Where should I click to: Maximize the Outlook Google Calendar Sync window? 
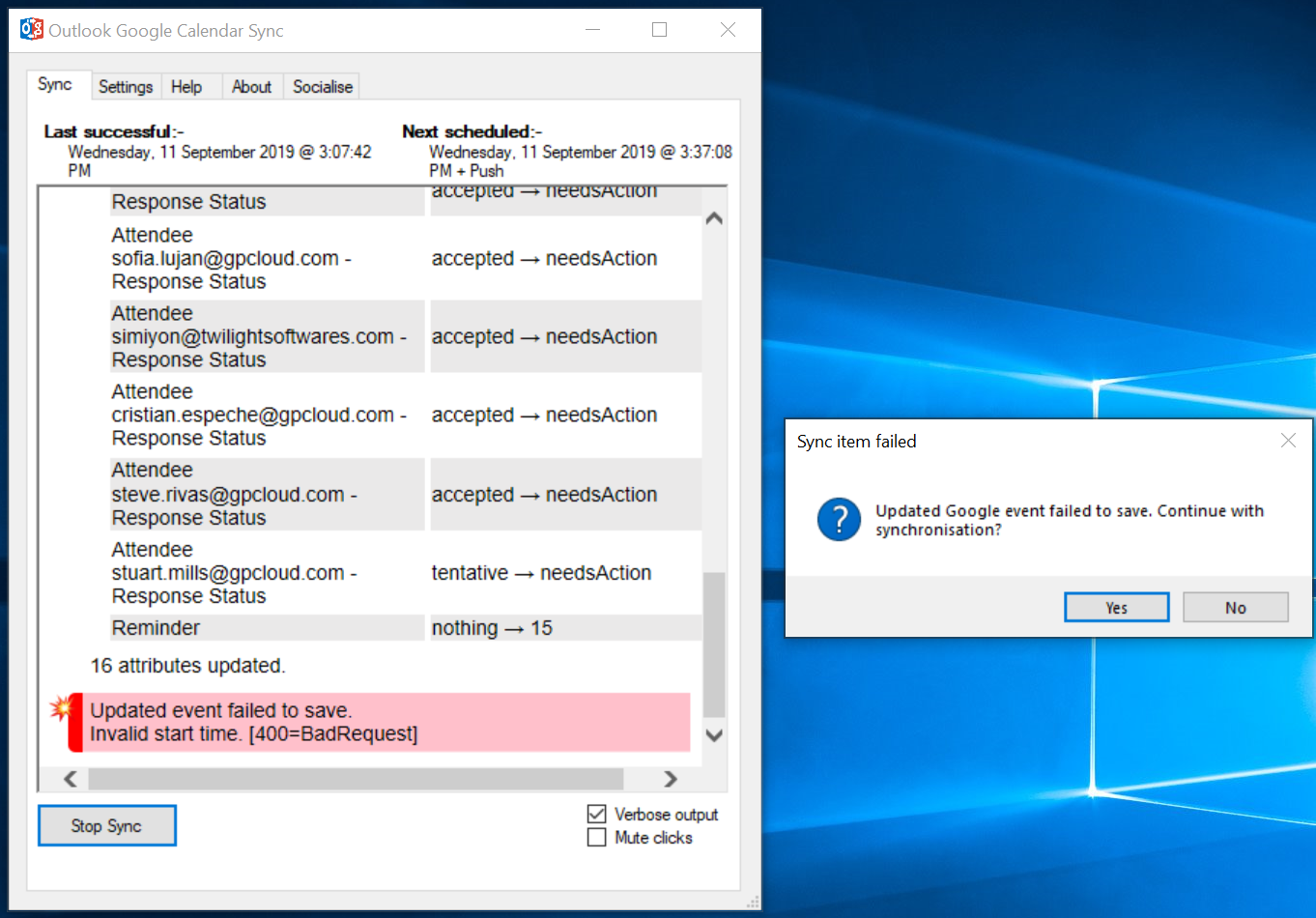(660, 30)
